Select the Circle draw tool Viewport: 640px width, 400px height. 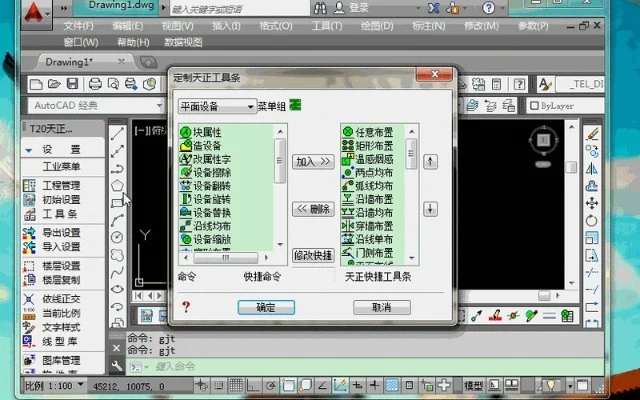point(118,237)
